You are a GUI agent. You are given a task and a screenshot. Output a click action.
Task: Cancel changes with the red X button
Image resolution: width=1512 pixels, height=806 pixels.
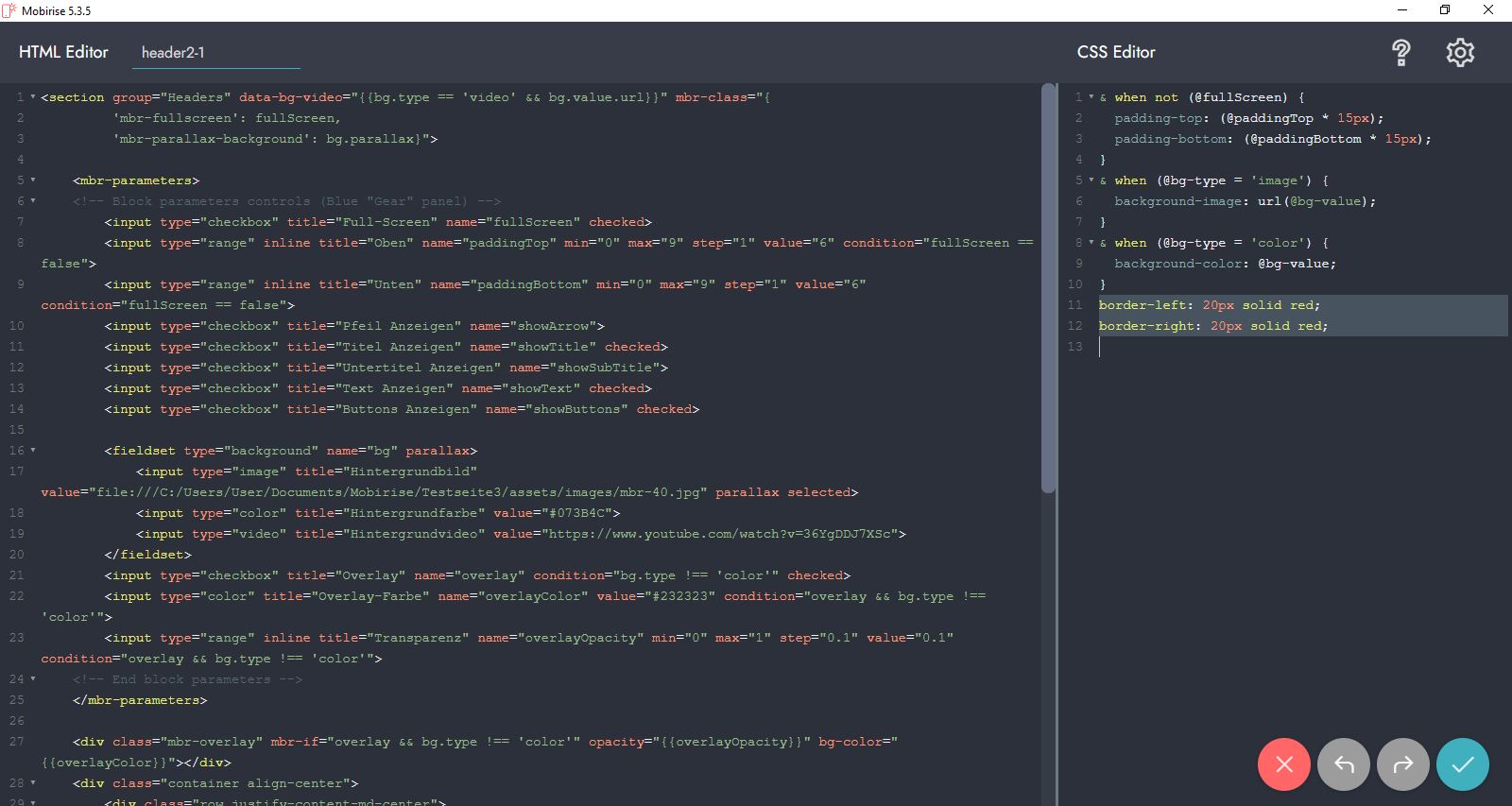tap(1283, 764)
